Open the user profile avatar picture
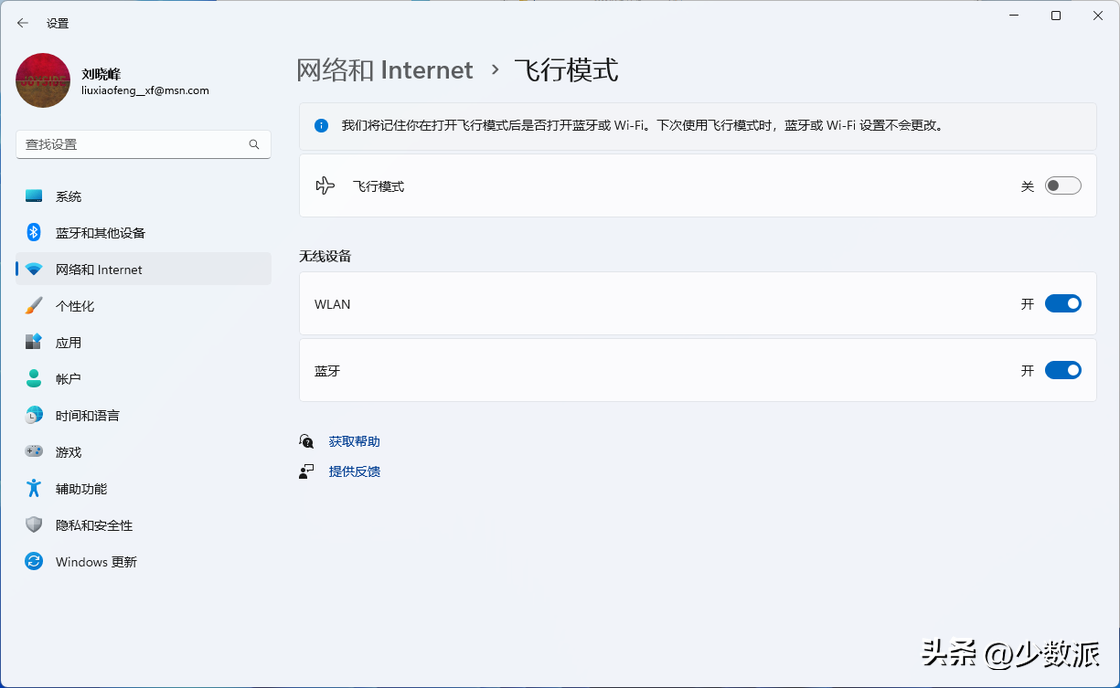1120x688 pixels. (43, 81)
